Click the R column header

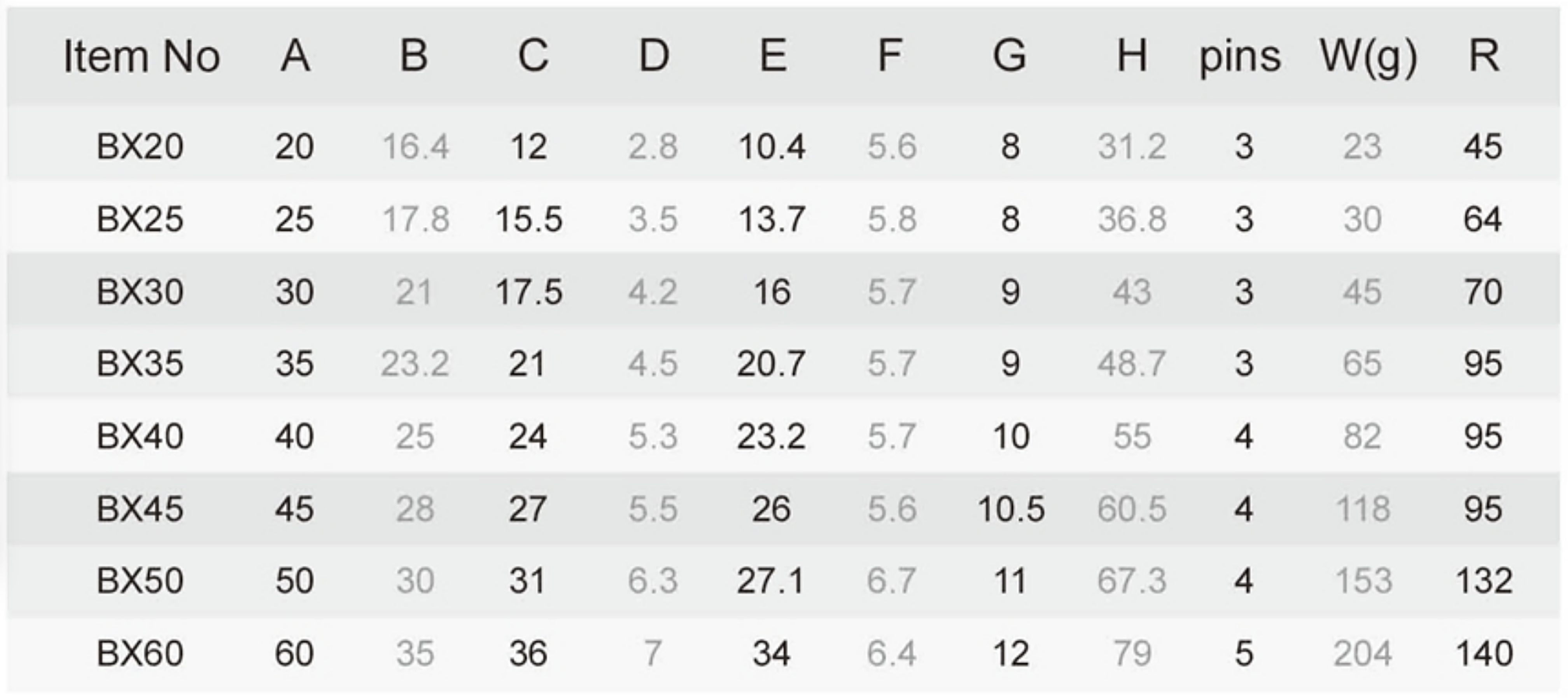[1485, 56]
